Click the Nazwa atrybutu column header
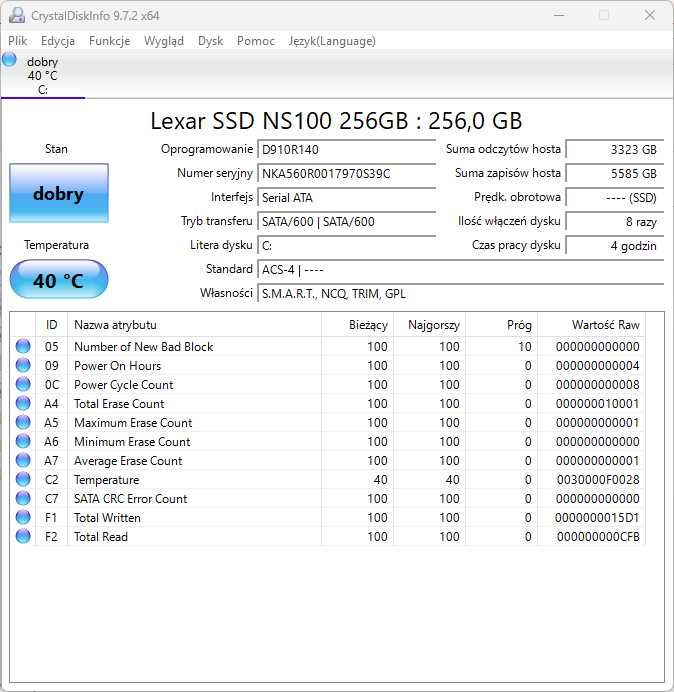Image resolution: width=674 pixels, height=692 pixels. point(194,325)
